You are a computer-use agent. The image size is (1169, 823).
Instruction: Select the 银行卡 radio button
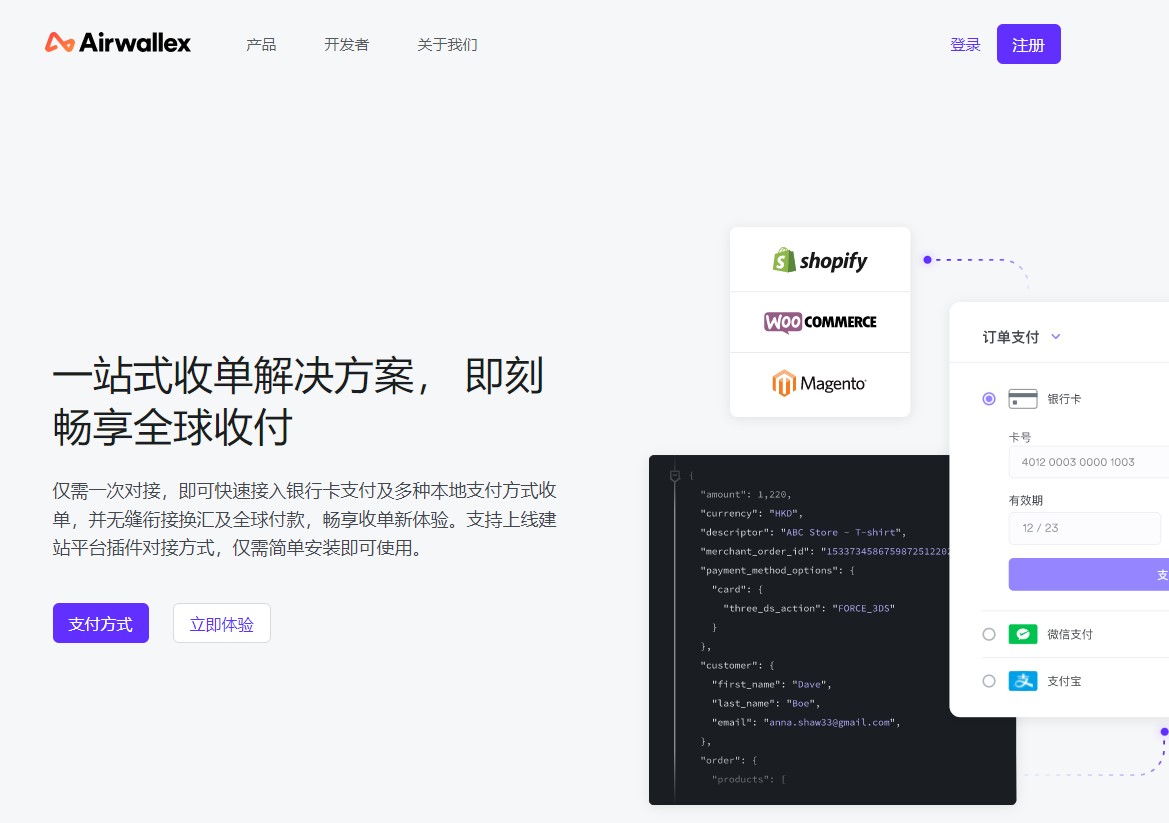coord(989,399)
